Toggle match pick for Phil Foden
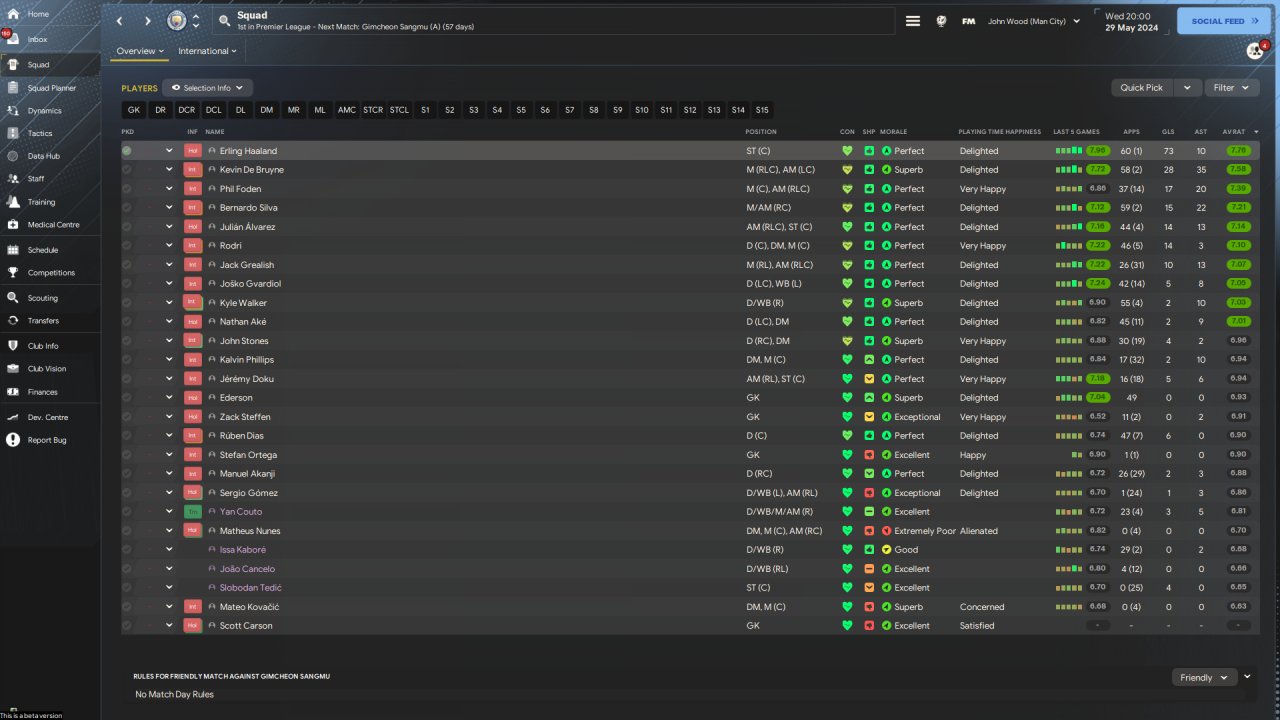This screenshot has height=720, width=1280. [127, 189]
